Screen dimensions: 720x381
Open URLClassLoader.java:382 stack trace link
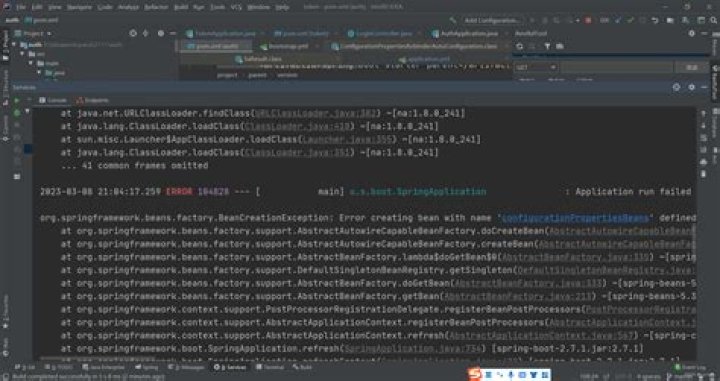[316, 113]
